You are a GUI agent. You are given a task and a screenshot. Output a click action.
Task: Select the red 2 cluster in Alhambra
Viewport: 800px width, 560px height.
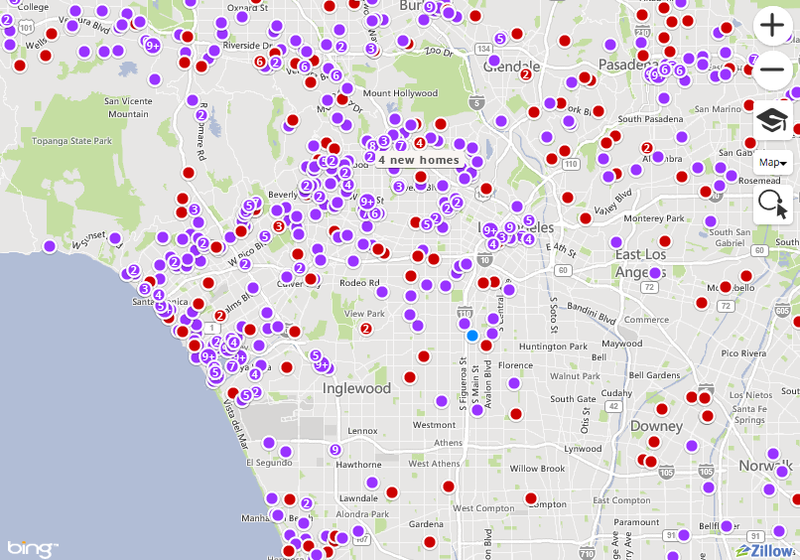coord(648,148)
